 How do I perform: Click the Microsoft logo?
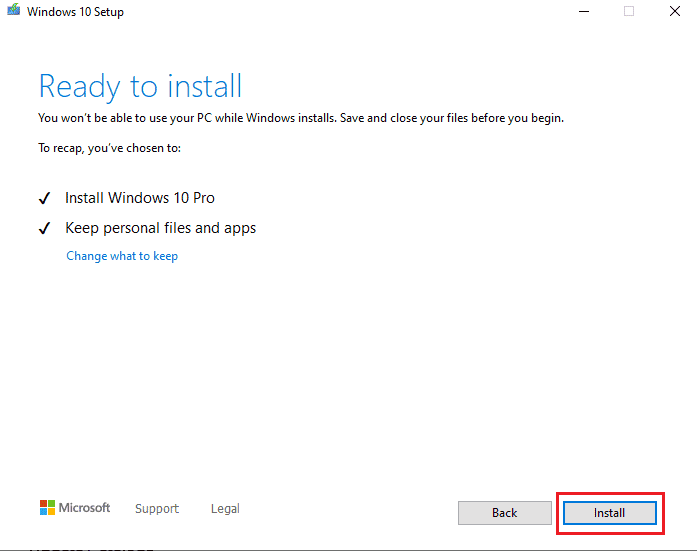click(75, 507)
